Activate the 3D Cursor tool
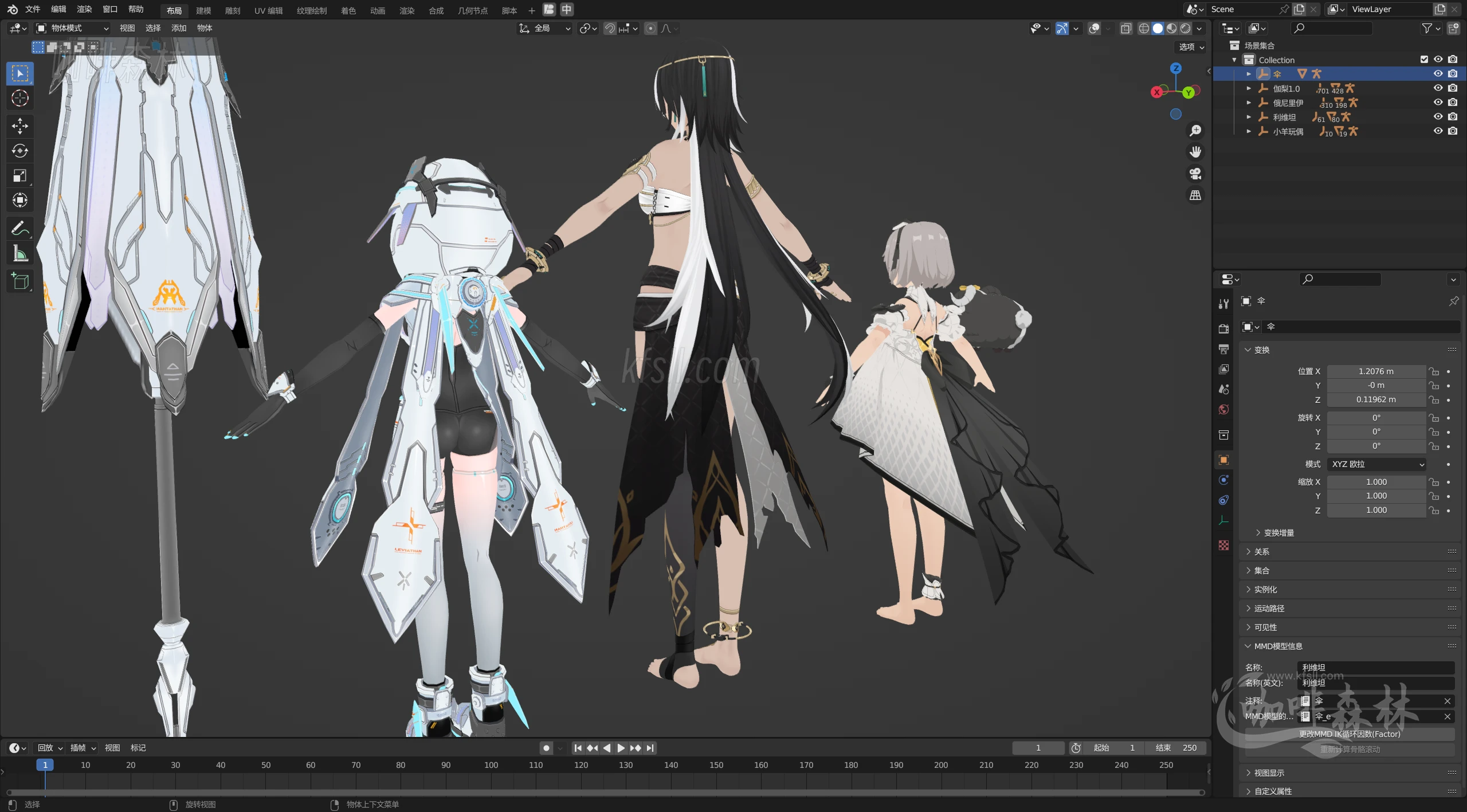1467x812 pixels. pos(20,98)
